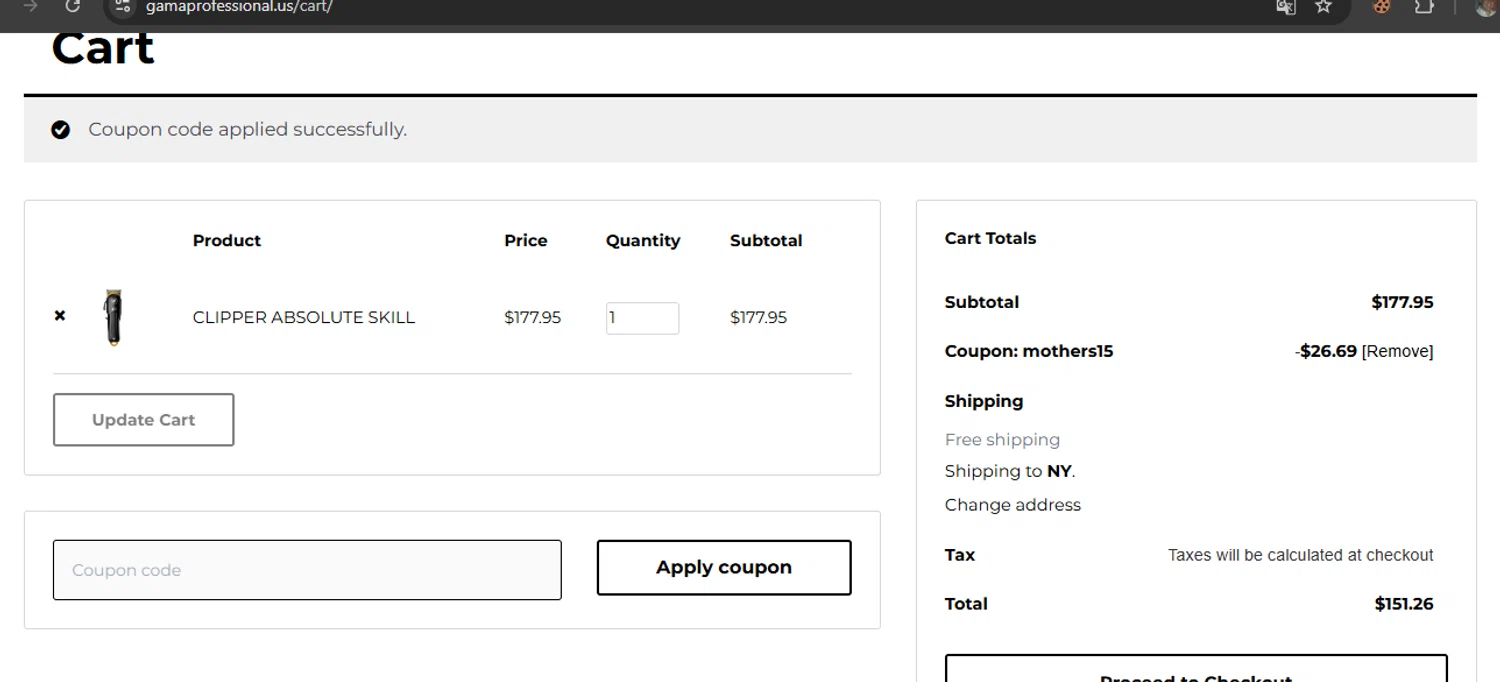Click the Total amount $151.26
Image resolution: width=1500 pixels, height=682 pixels.
(x=1404, y=604)
